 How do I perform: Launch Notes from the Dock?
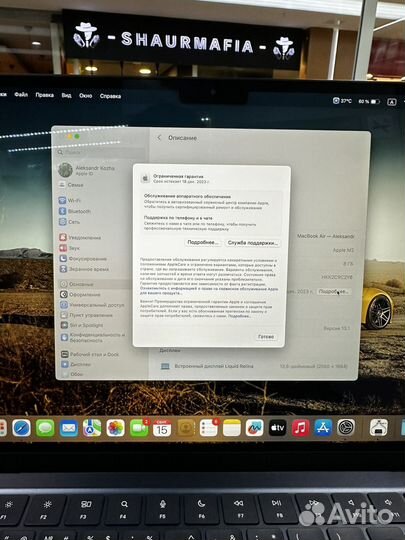232,428
